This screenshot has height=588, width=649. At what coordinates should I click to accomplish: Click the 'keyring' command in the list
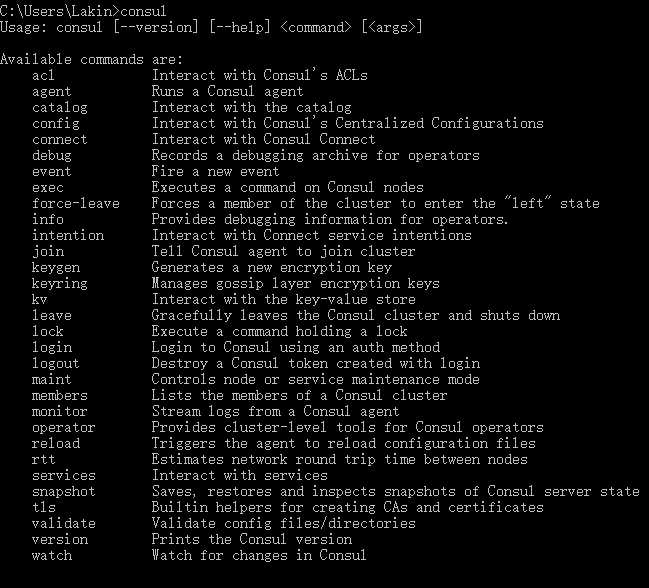pos(60,284)
